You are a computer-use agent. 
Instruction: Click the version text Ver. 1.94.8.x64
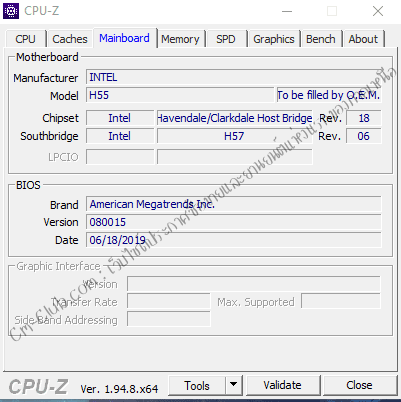pyautogui.click(x=119, y=389)
